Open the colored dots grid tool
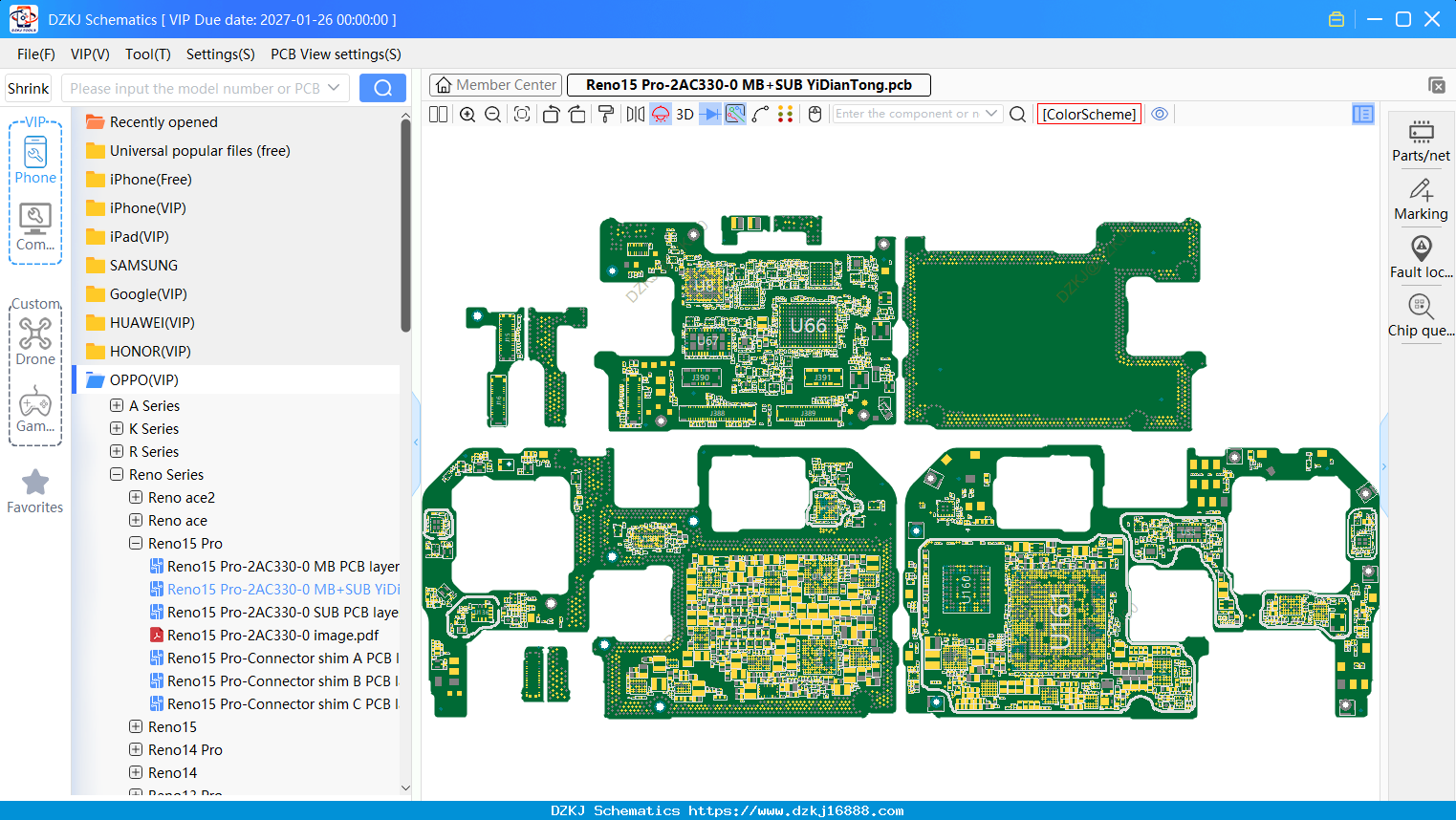Viewport: 1456px width, 820px height. click(786, 114)
